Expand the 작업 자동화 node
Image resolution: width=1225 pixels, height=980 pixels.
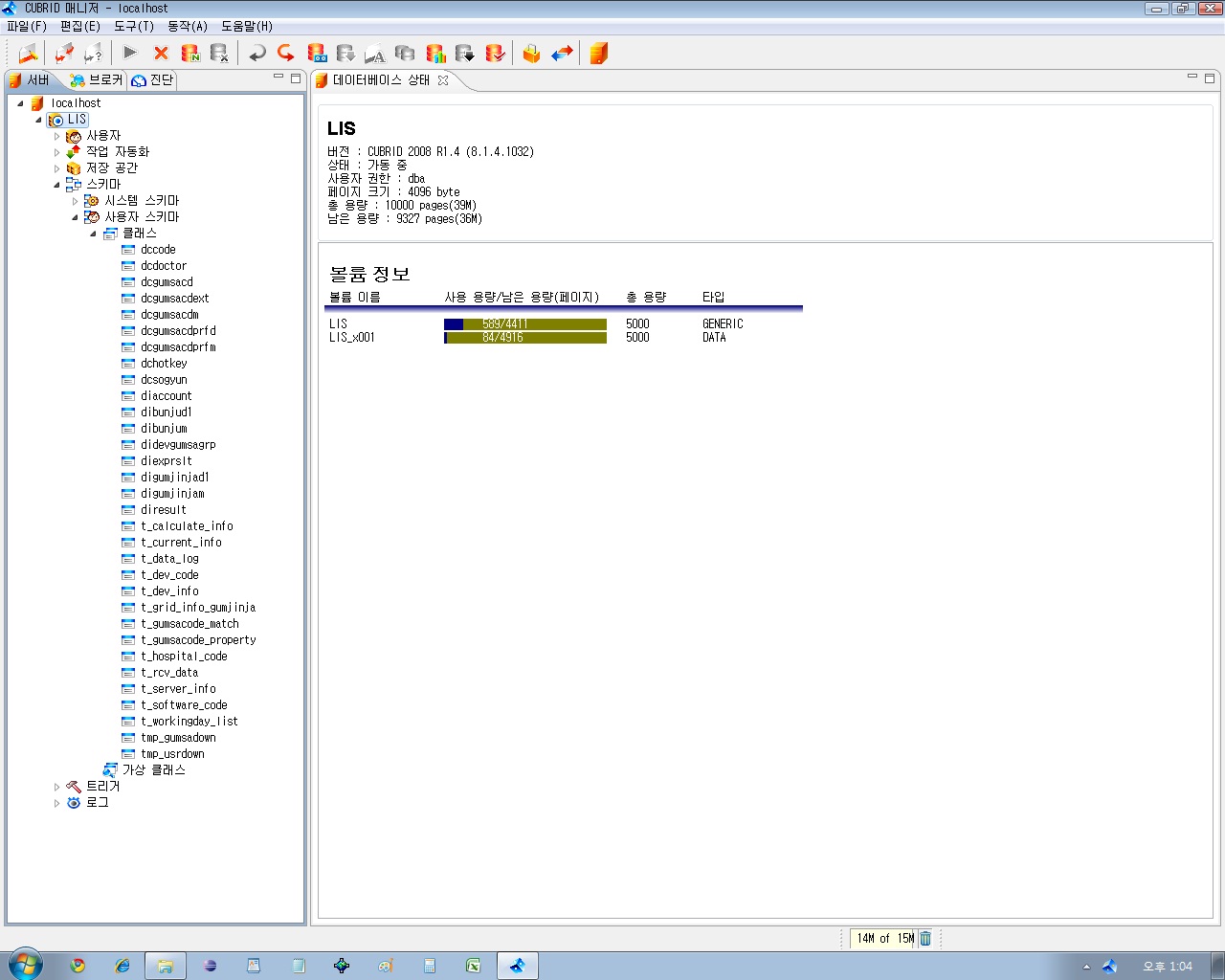[x=56, y=152]
